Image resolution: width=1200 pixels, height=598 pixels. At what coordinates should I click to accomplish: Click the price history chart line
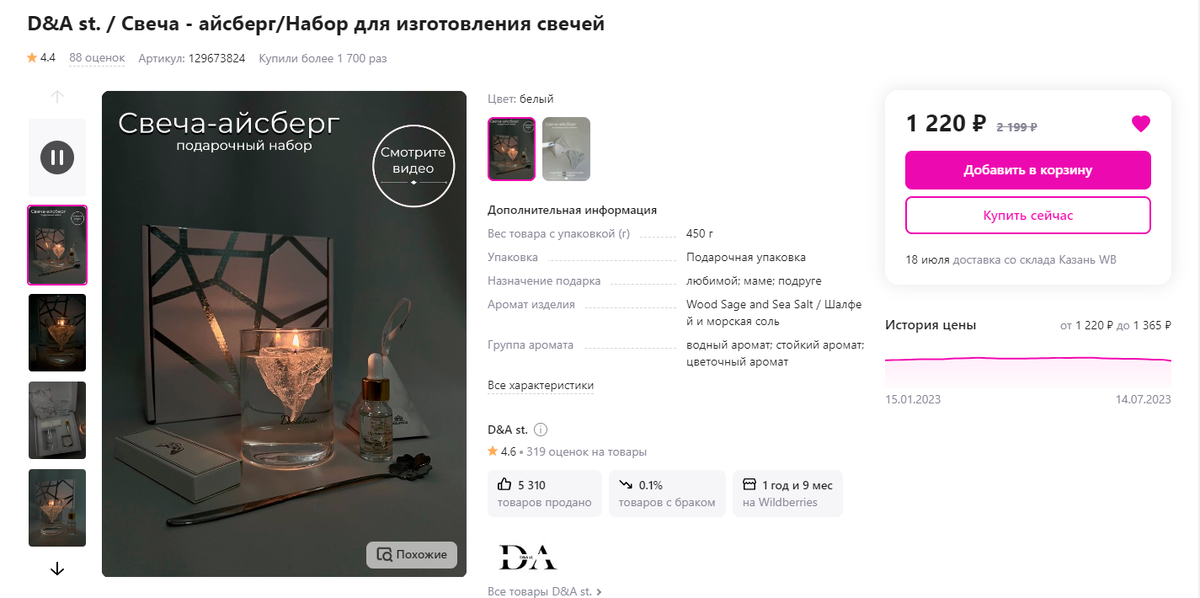pos(1028,359)
